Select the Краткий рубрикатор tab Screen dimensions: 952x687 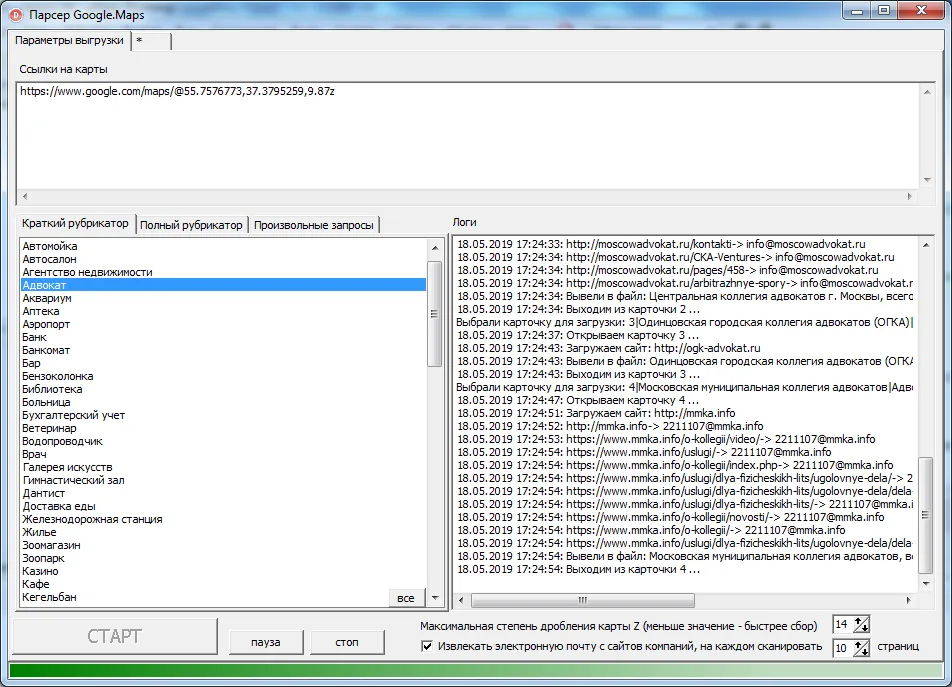(x=75, y=223)
